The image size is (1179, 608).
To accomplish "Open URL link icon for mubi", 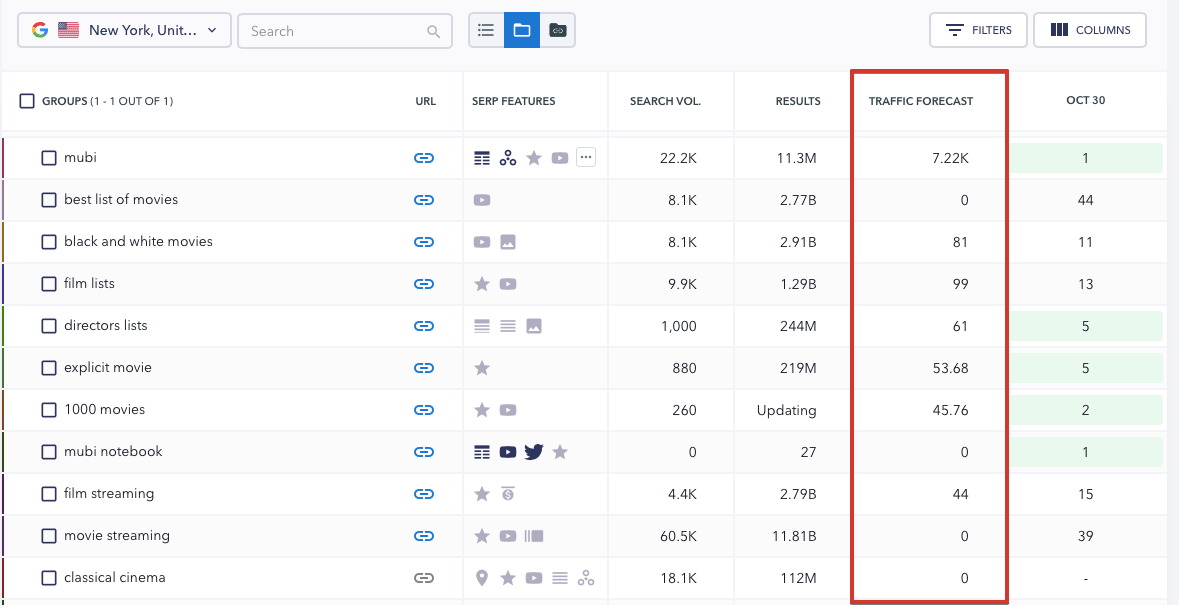I will pos(424,158).
